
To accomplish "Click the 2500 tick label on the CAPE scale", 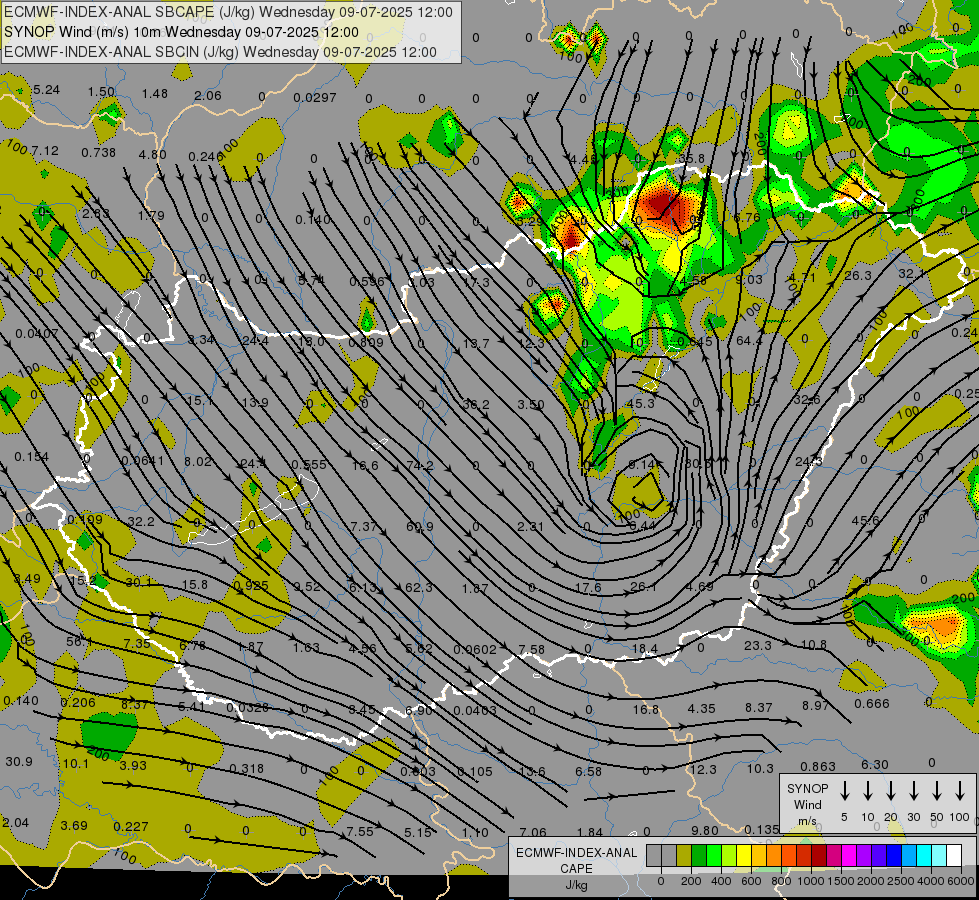I will [x=900, y=881].
